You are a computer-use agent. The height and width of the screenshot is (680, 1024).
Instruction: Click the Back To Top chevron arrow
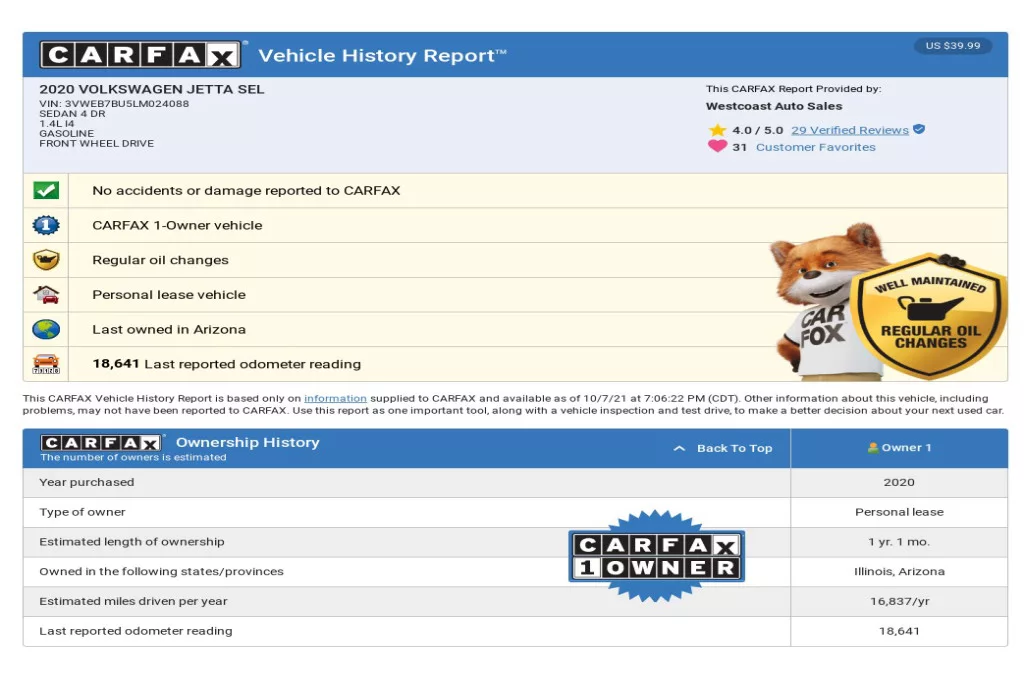[x=679, y=449]
